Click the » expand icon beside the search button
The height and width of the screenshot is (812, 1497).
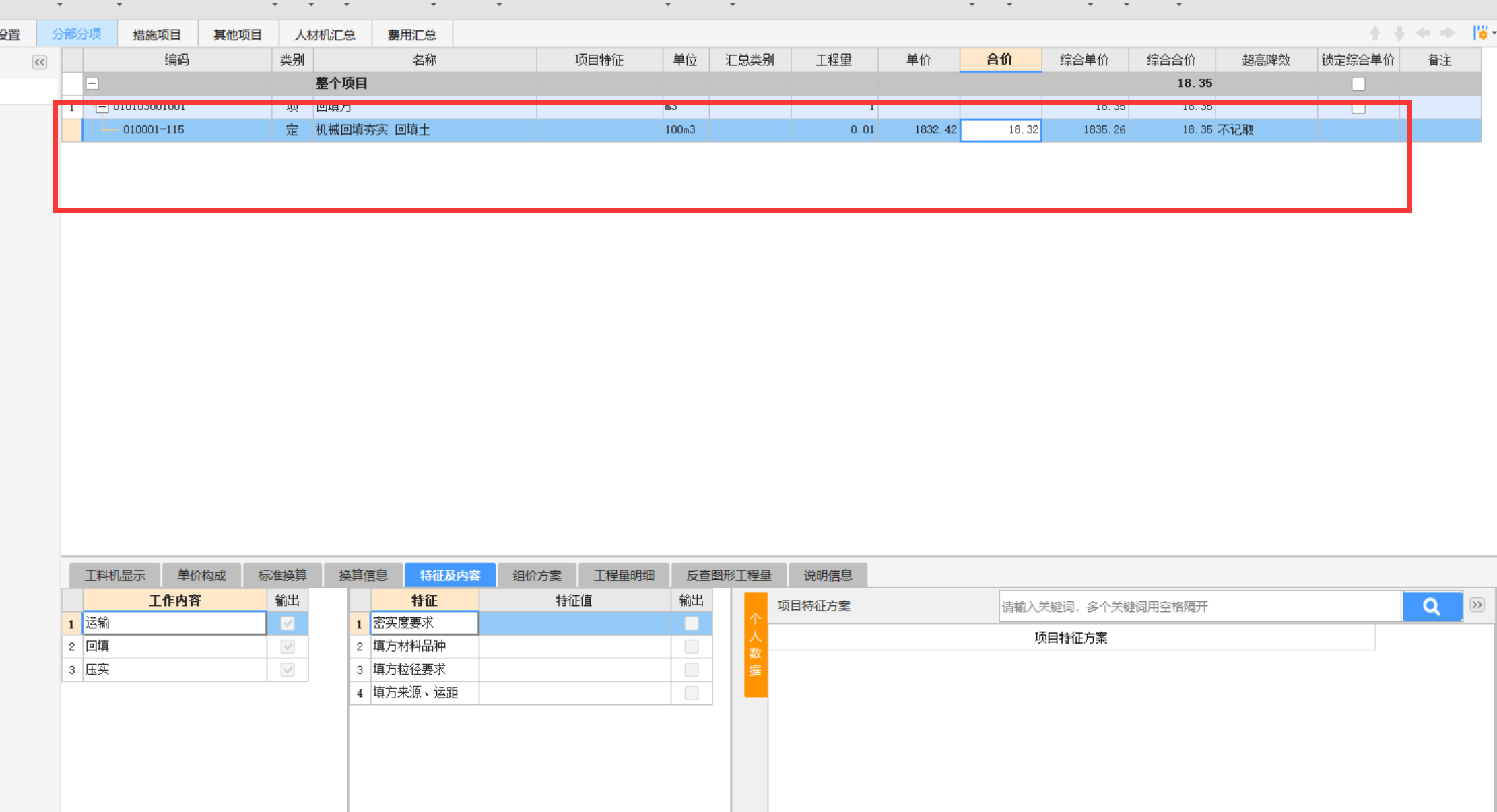[1477, 605]
